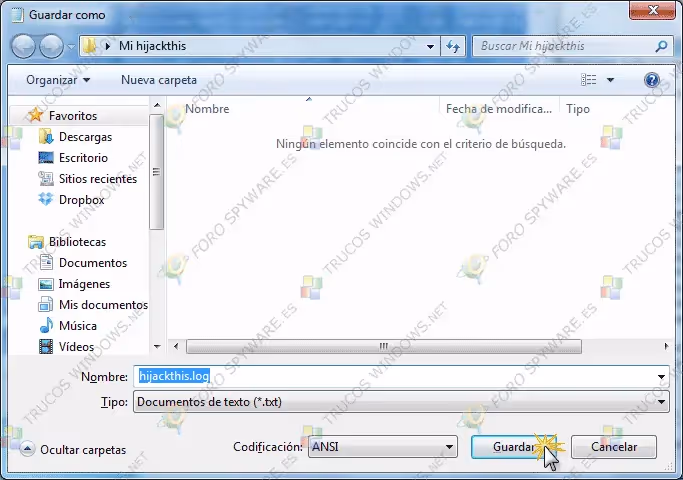Click the Forward navigation arrow
This screenshot has height=480, width=683.
[x=51, y=46]
